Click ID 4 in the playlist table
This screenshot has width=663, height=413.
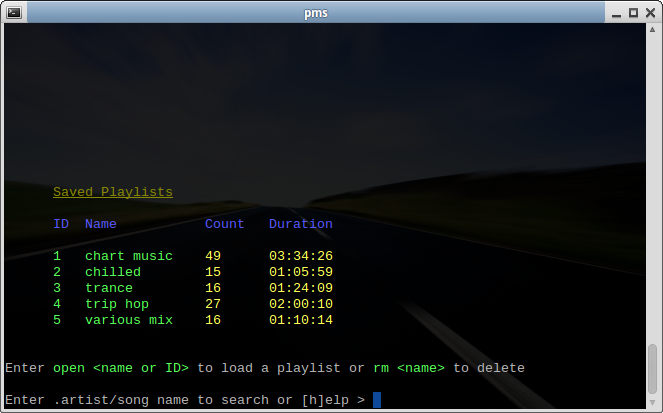coord(57,304)
